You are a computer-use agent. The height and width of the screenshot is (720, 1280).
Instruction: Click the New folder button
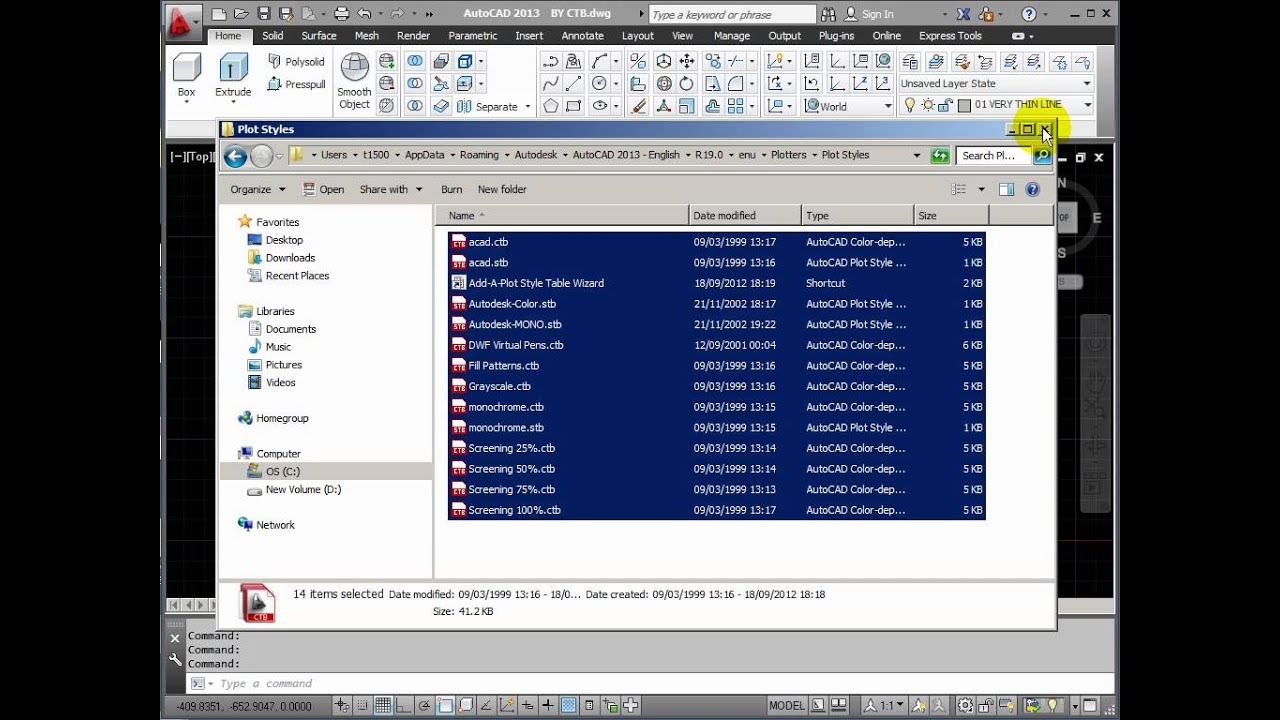(502, 189)
